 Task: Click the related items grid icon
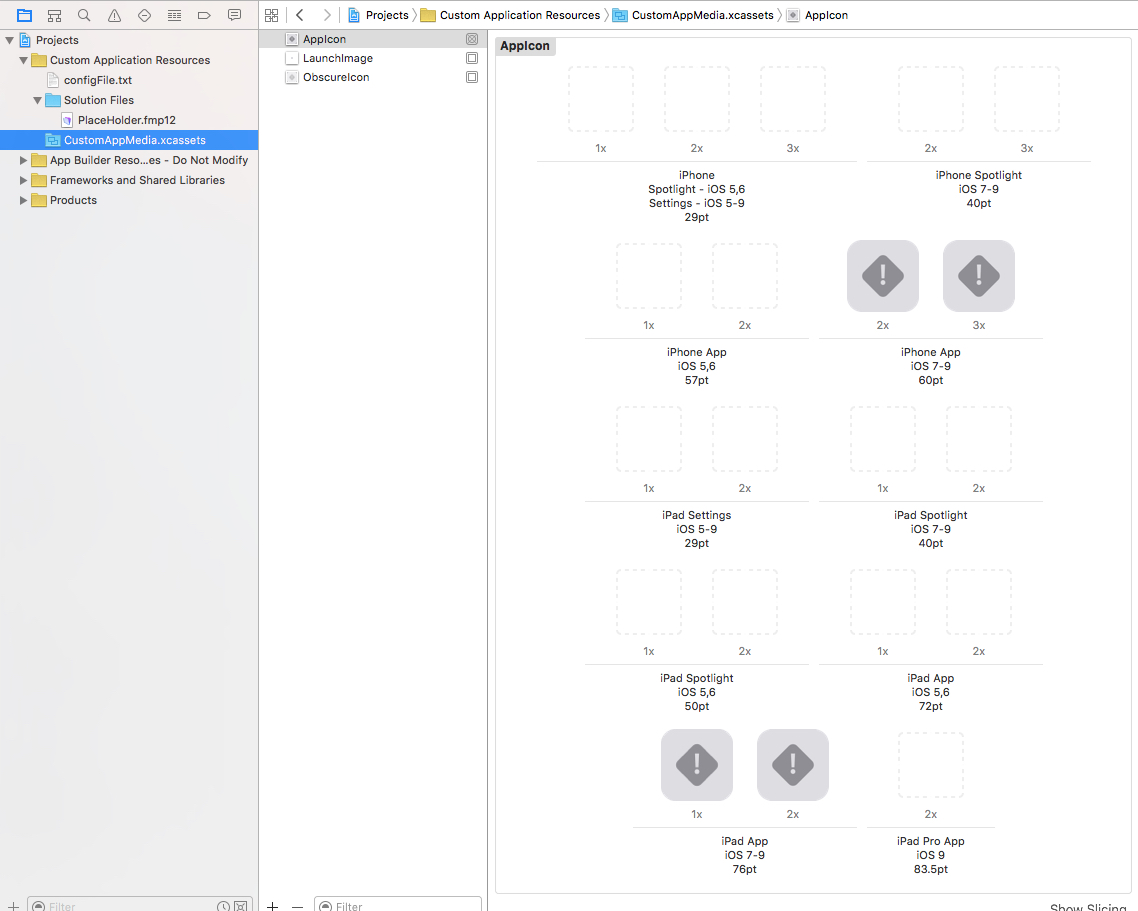[x=271, y=15]
